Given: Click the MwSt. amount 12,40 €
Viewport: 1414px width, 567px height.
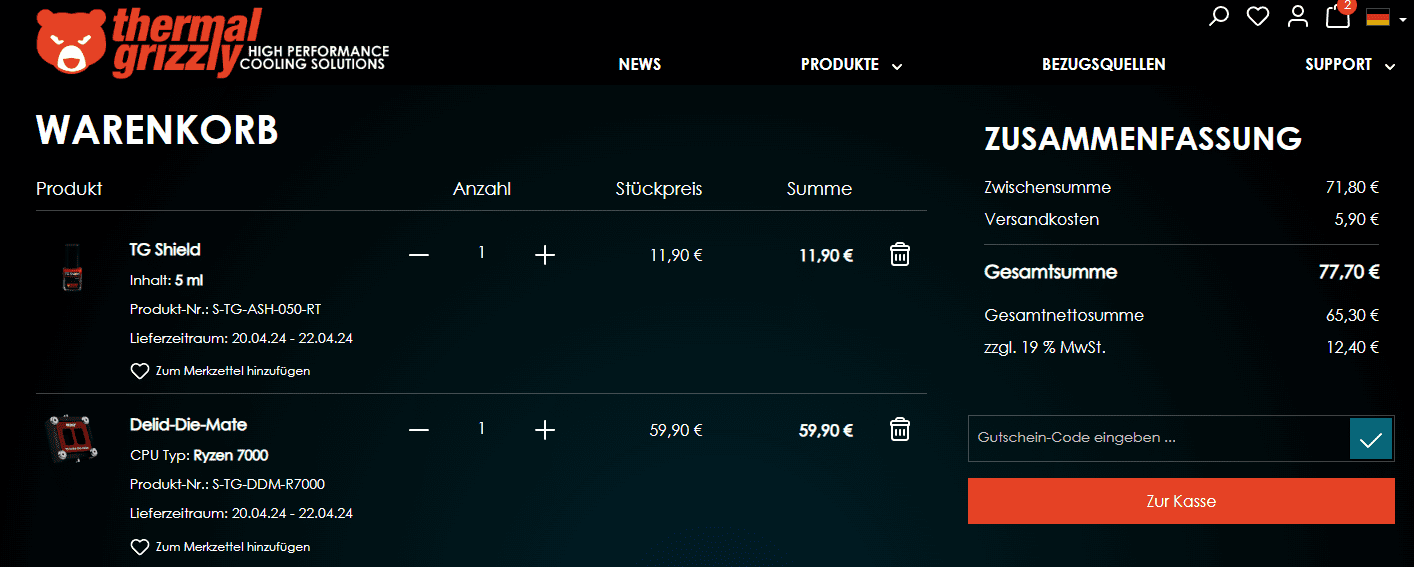Looking at the screenshot, I should 1353,348.
